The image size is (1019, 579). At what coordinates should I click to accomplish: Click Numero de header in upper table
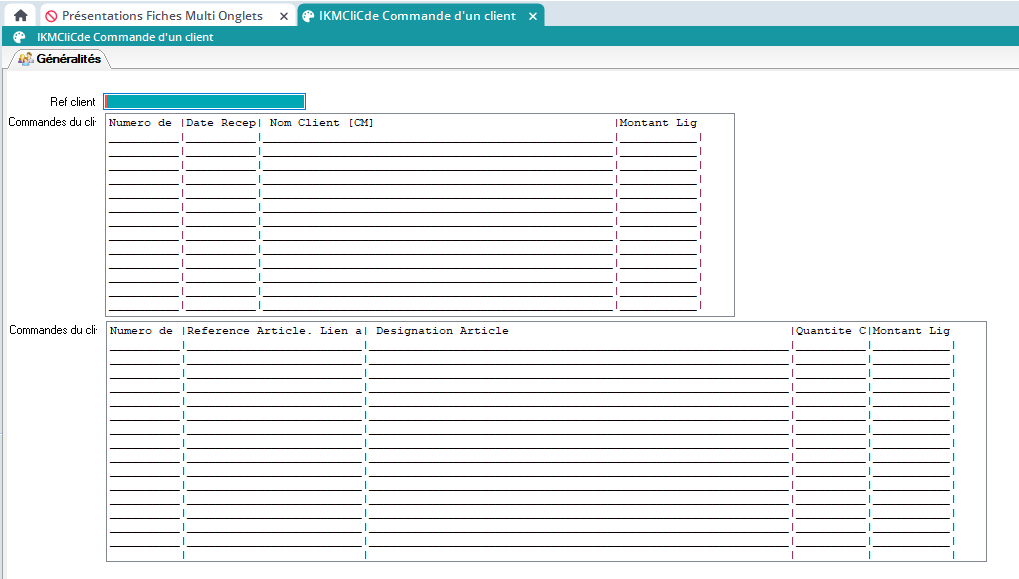(141, 123)
